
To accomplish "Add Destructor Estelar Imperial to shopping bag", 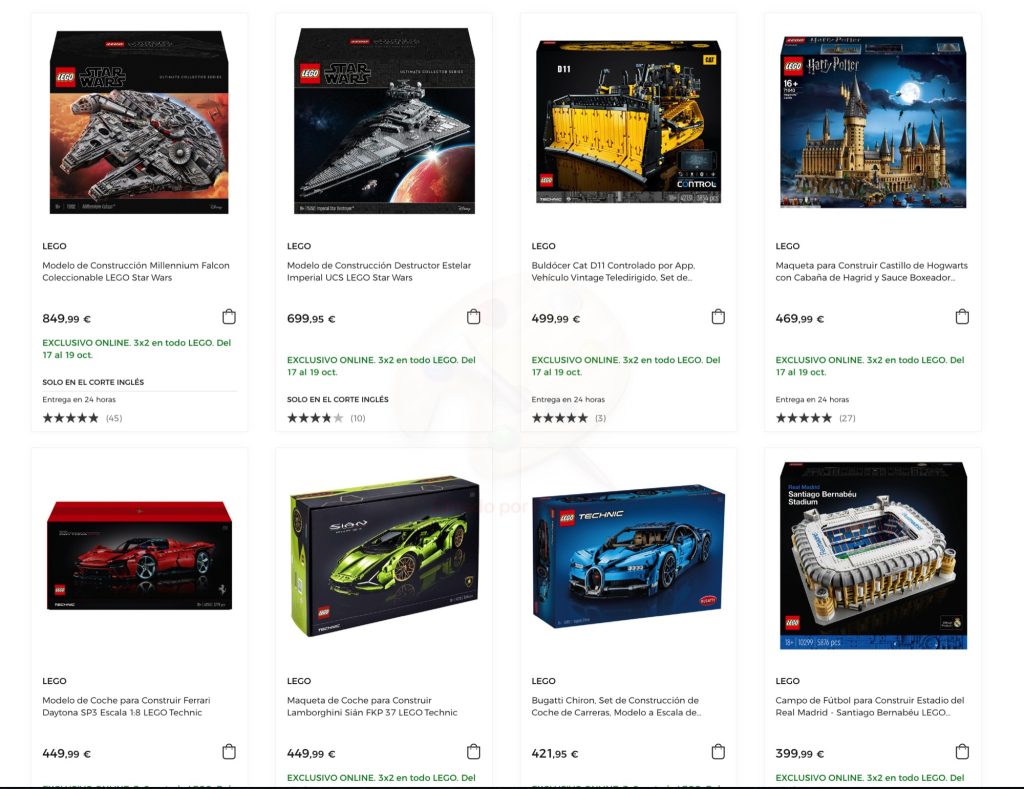I will tap(473, 317).
